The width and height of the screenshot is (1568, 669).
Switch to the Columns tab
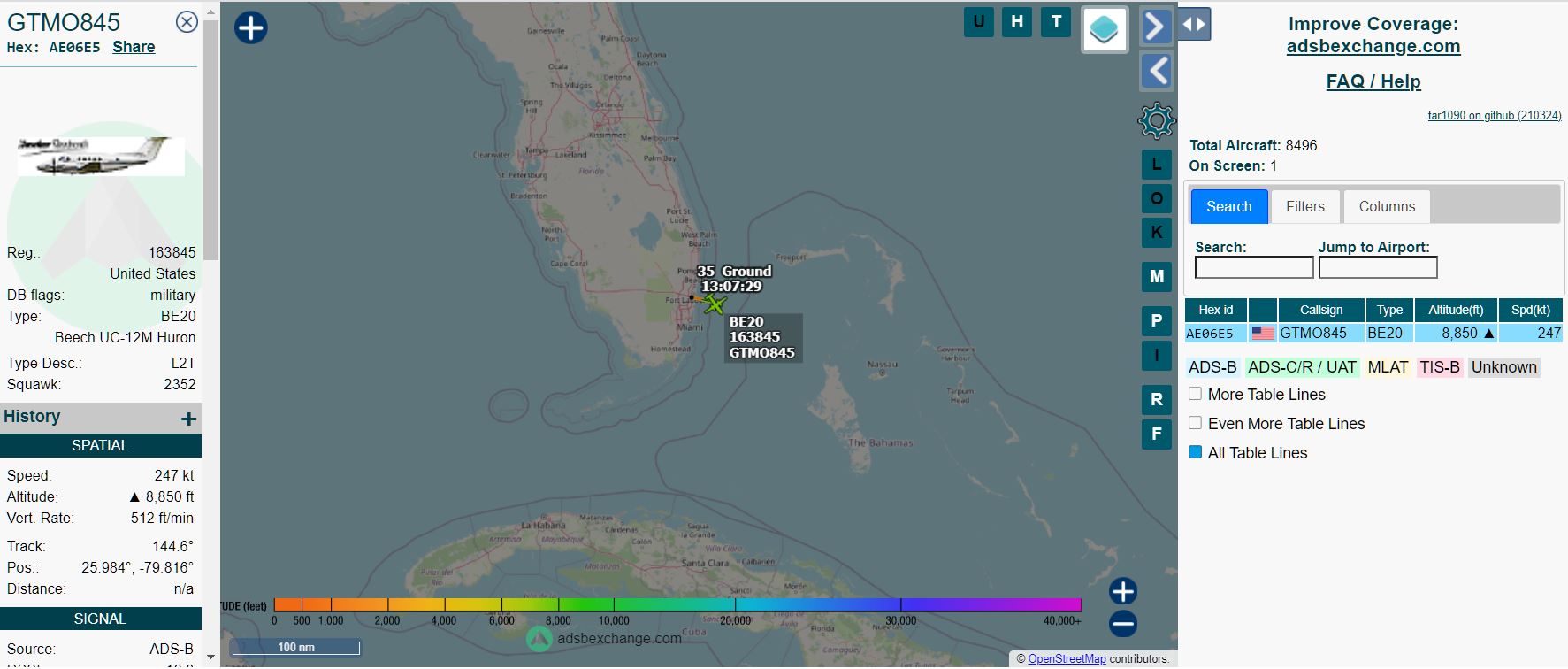[x=1387, y=206]
